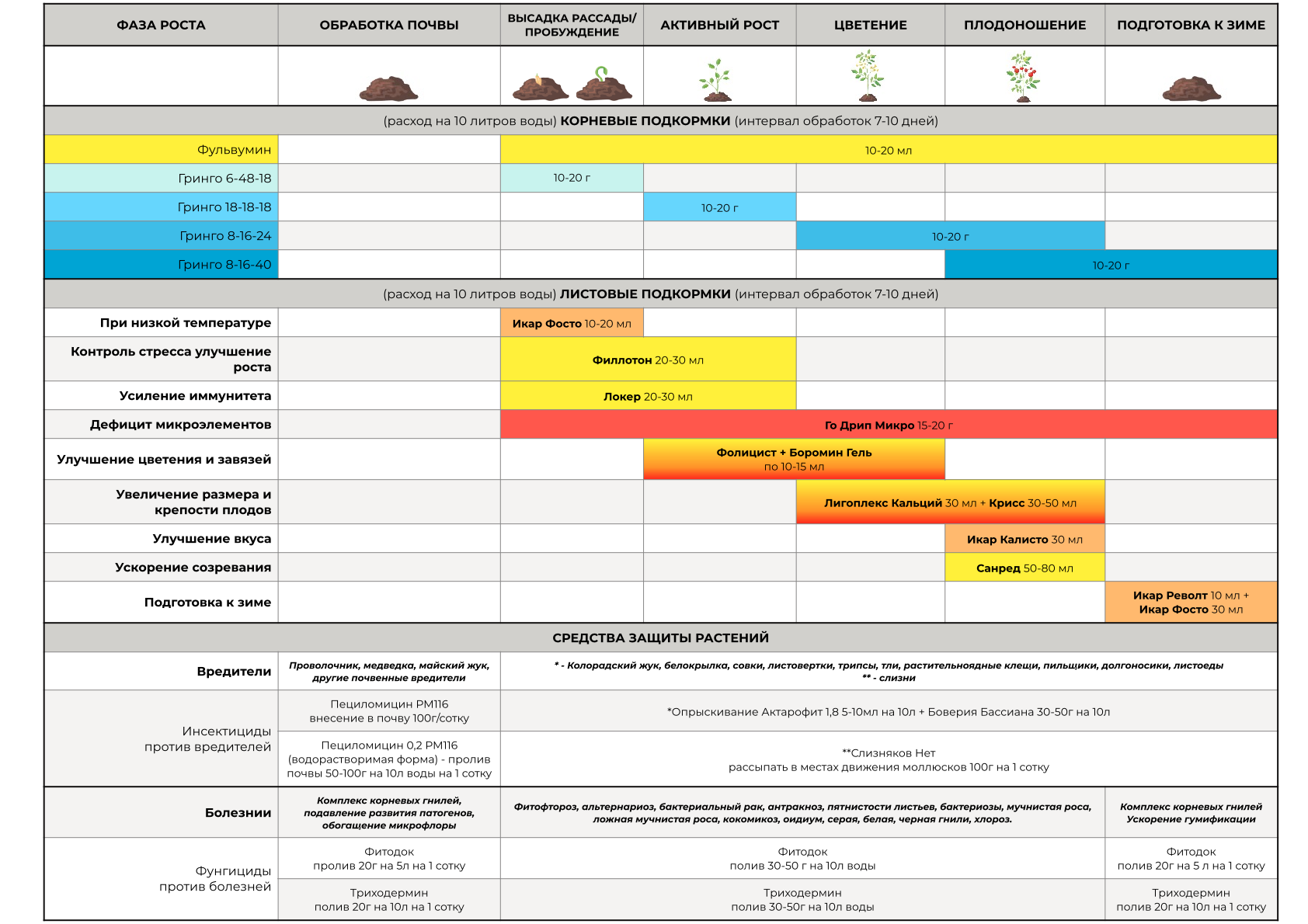This screenshot has height=924, width=1308.
Task: Click the soil mound with yellow seedling icon
Action: coord(541,87)
